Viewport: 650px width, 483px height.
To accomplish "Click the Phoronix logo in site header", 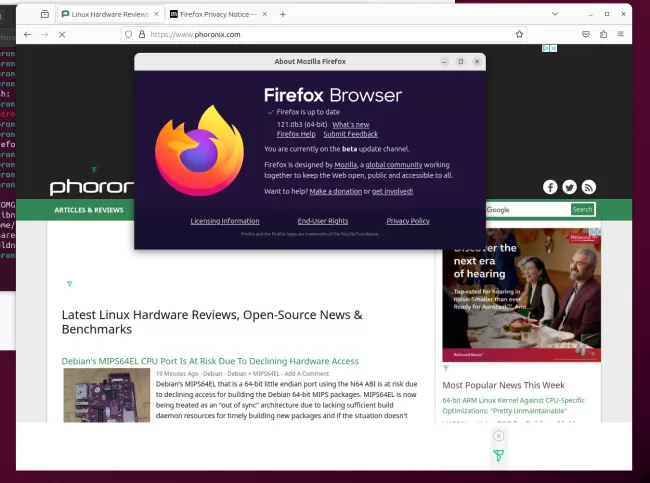I will click(x=92, y=187).
